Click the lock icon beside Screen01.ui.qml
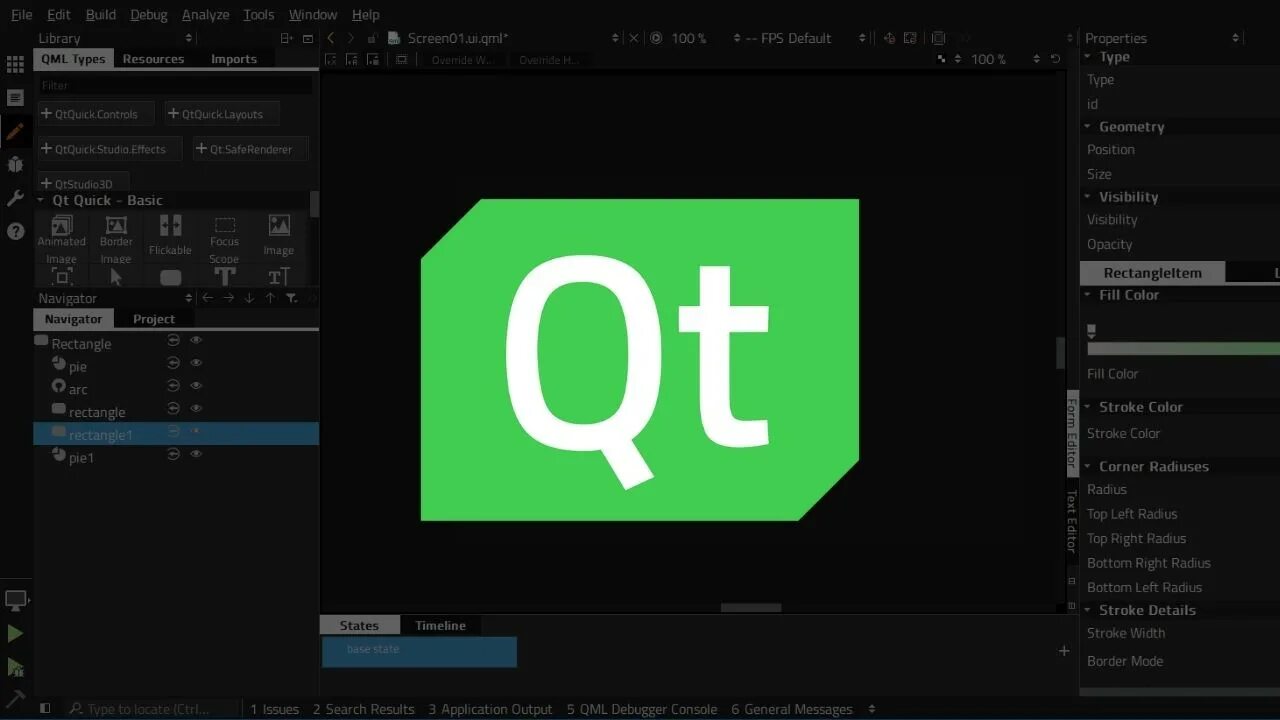 point(372,38)
